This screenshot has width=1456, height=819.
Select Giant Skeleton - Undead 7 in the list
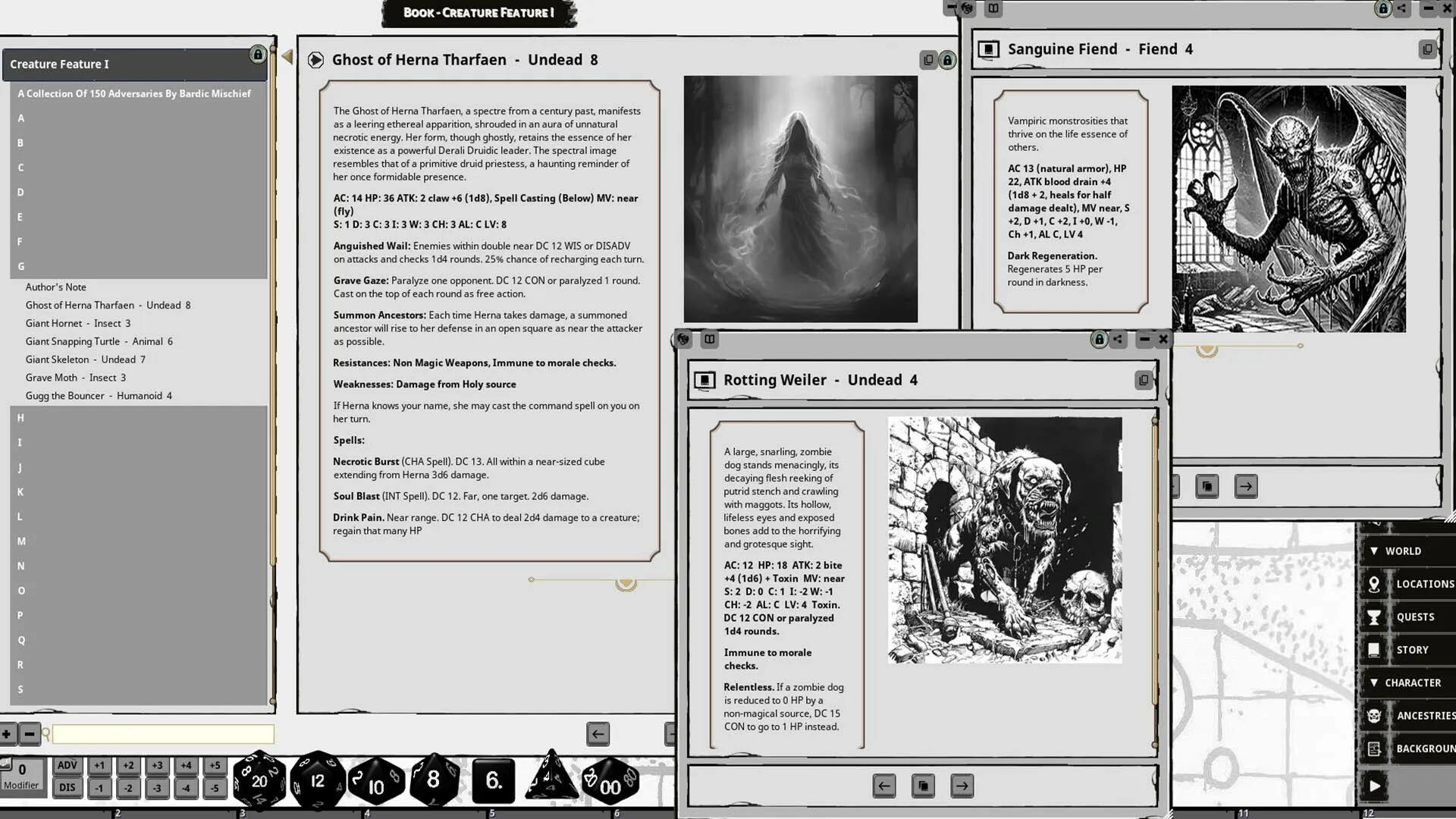86,359
